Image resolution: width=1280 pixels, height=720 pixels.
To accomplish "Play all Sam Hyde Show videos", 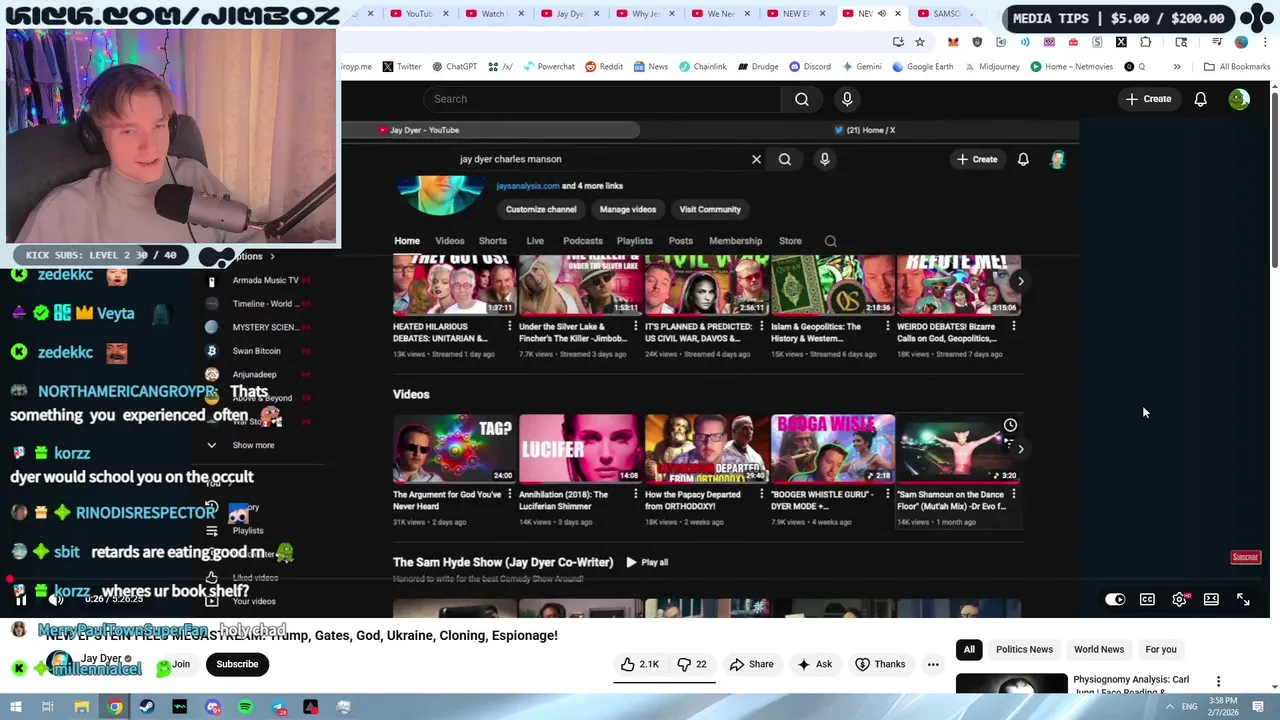I will (x=646, y=562).
